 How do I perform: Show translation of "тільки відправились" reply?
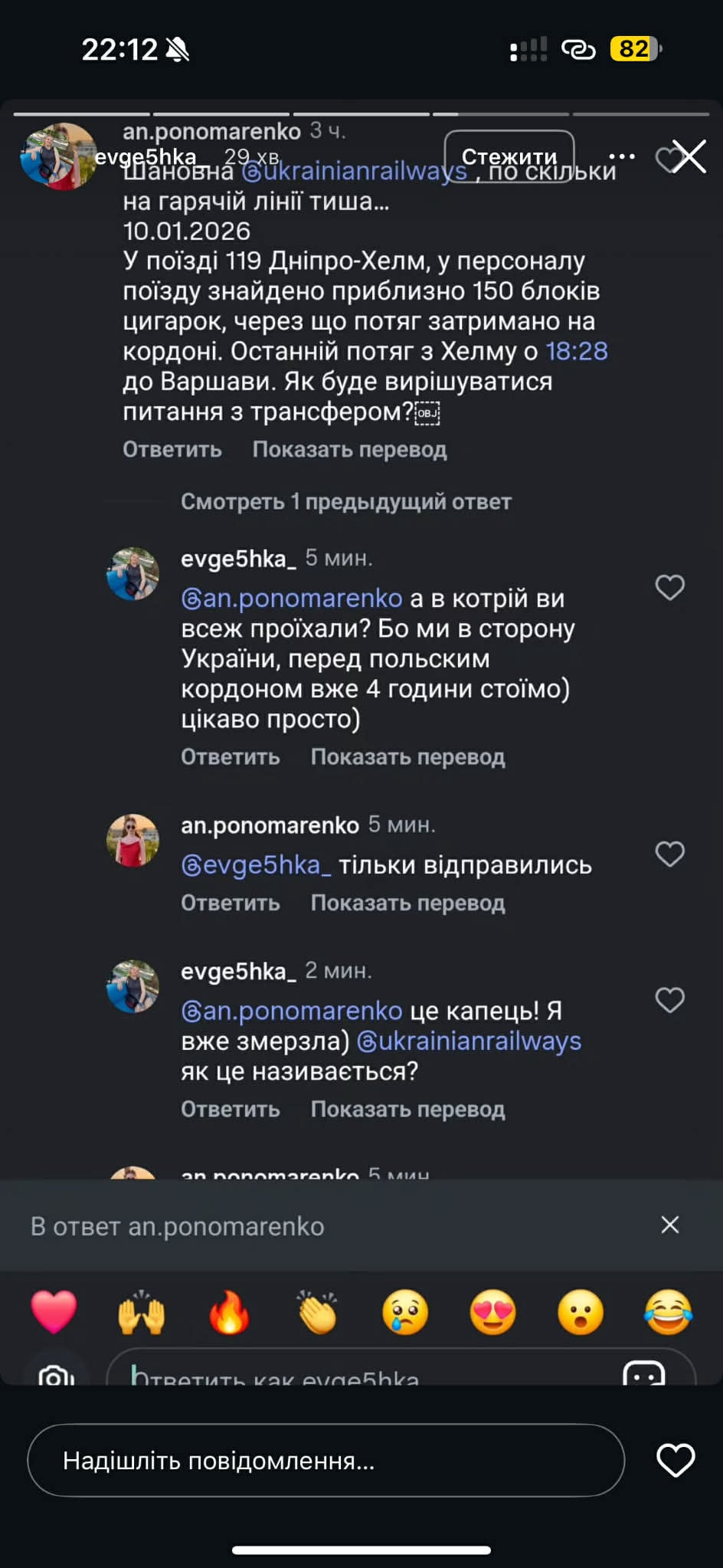pos(407,903)
